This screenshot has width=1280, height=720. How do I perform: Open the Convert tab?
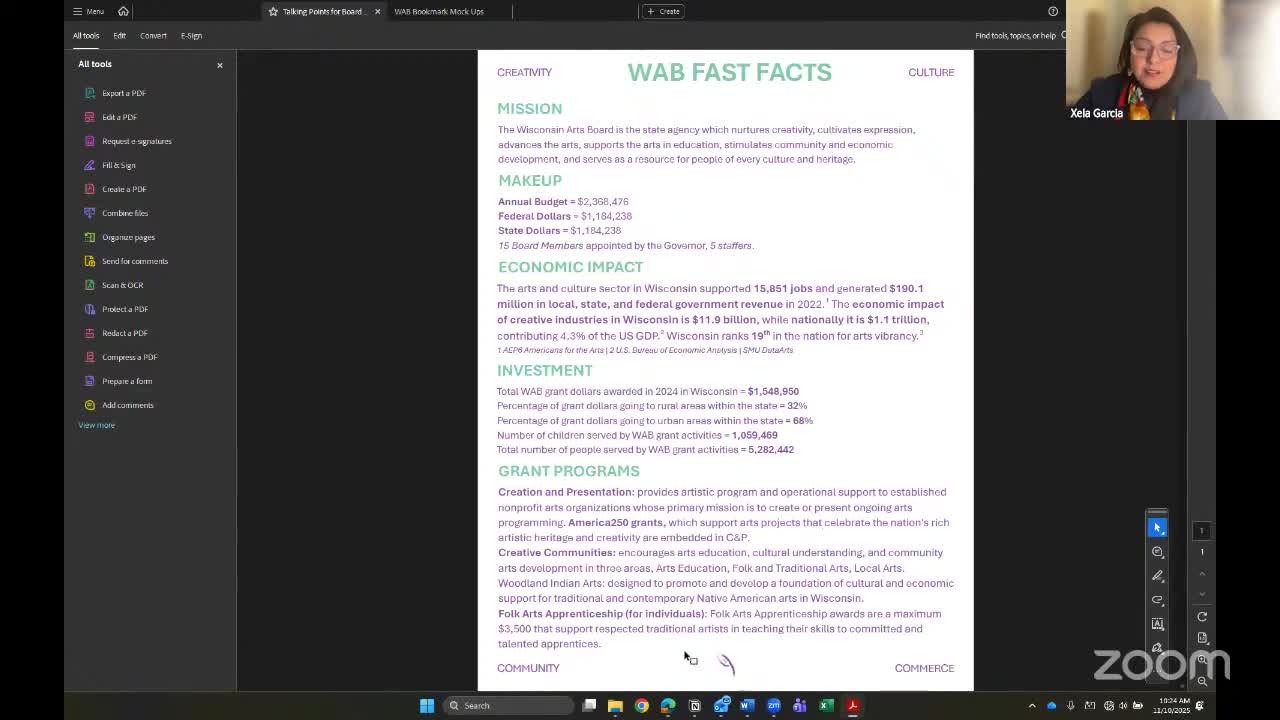click(x=153, y=36)
